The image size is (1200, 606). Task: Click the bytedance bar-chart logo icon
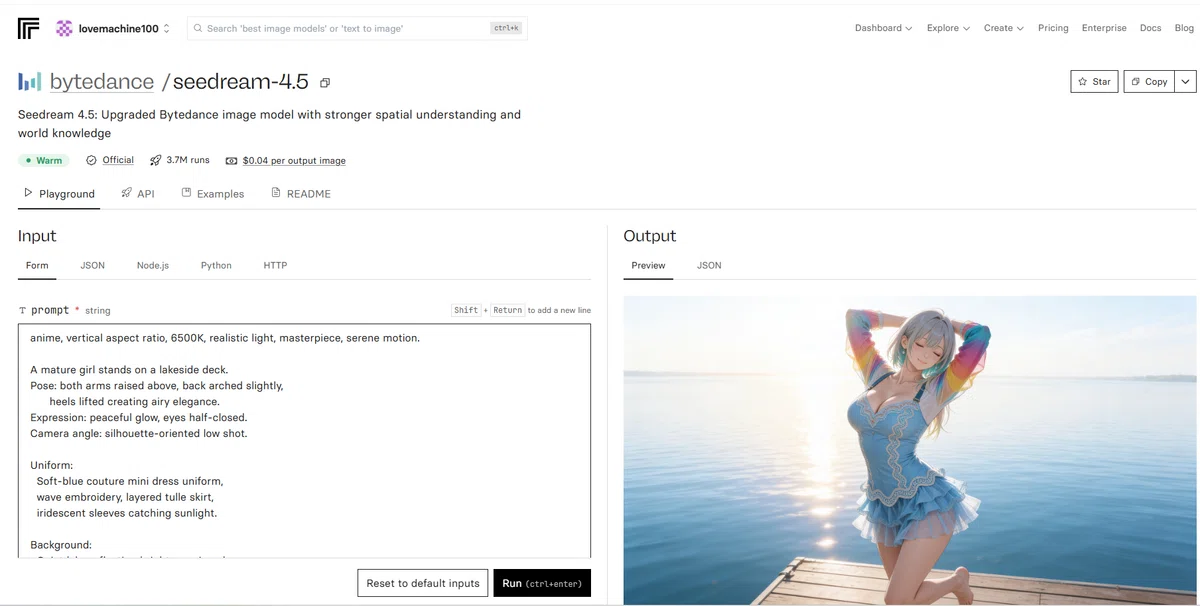coord(30,82)
